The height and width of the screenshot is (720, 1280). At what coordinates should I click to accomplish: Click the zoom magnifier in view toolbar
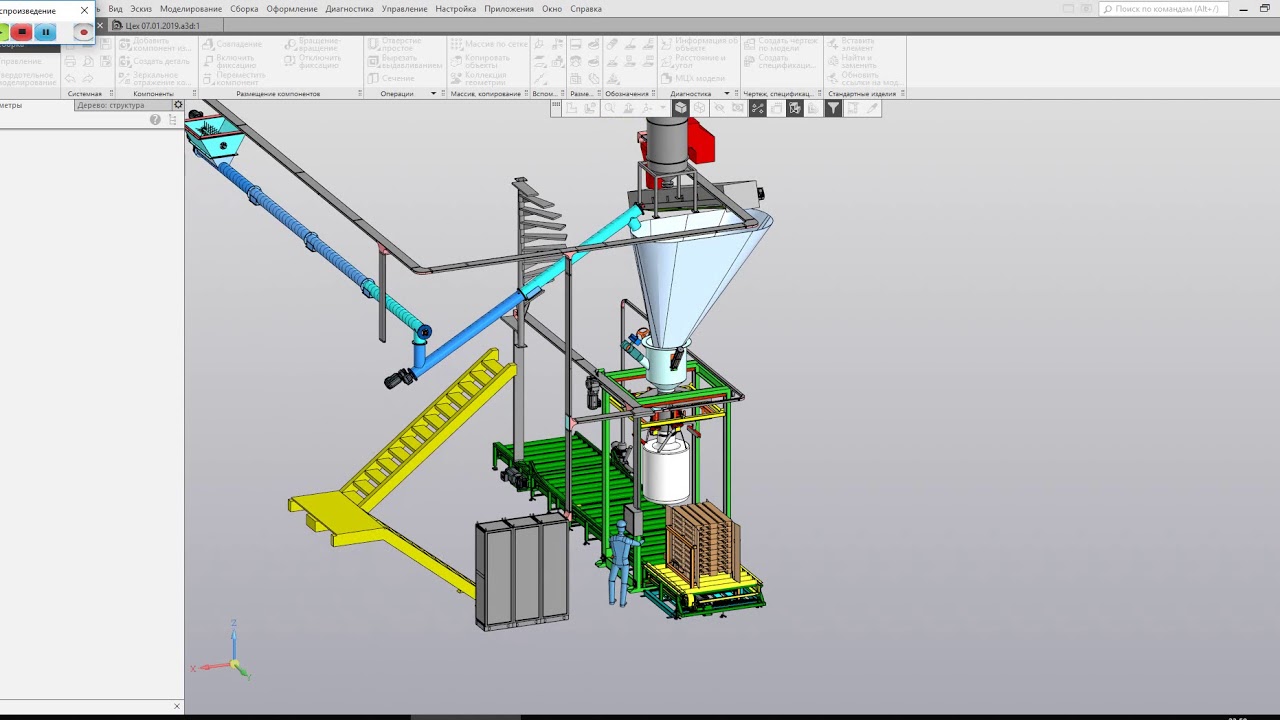[609, 108]
